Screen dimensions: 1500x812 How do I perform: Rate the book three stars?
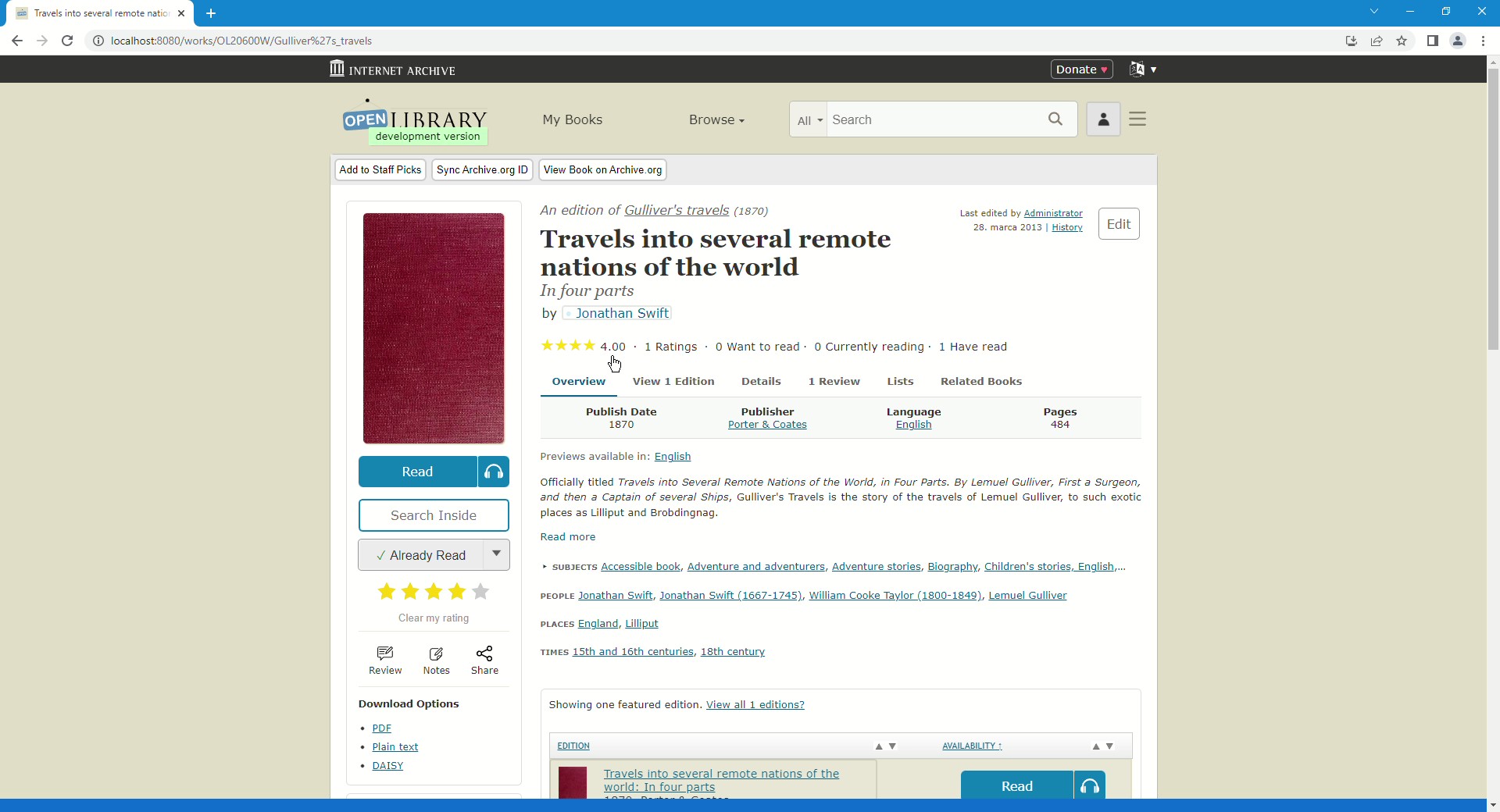coord(434,592)
